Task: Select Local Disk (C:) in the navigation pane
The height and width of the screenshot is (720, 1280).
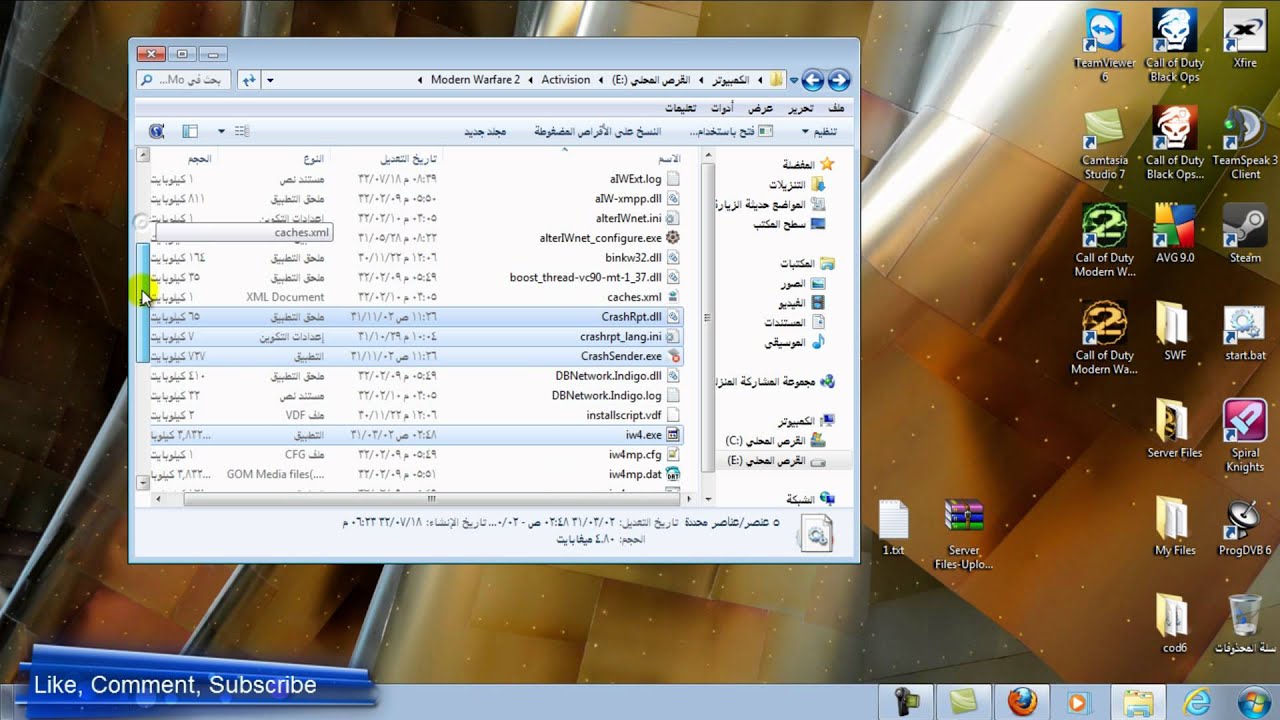Action: tap(776, 441)
